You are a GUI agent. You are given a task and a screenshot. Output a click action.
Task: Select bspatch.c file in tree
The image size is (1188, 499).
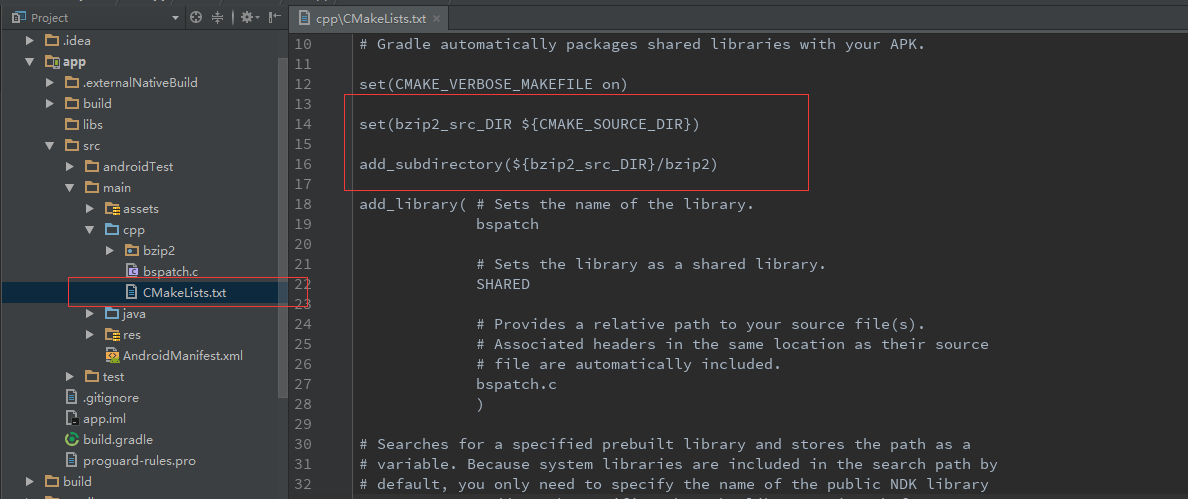pos(170,271)
